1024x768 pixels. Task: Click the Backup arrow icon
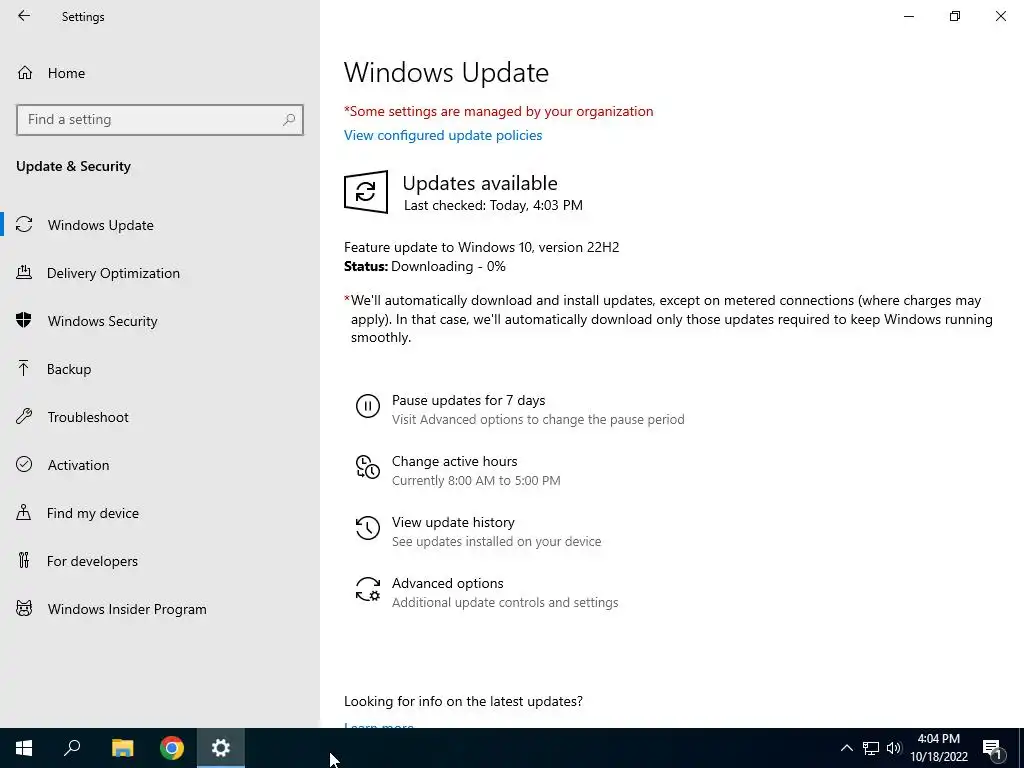click(x=24, y=368)
